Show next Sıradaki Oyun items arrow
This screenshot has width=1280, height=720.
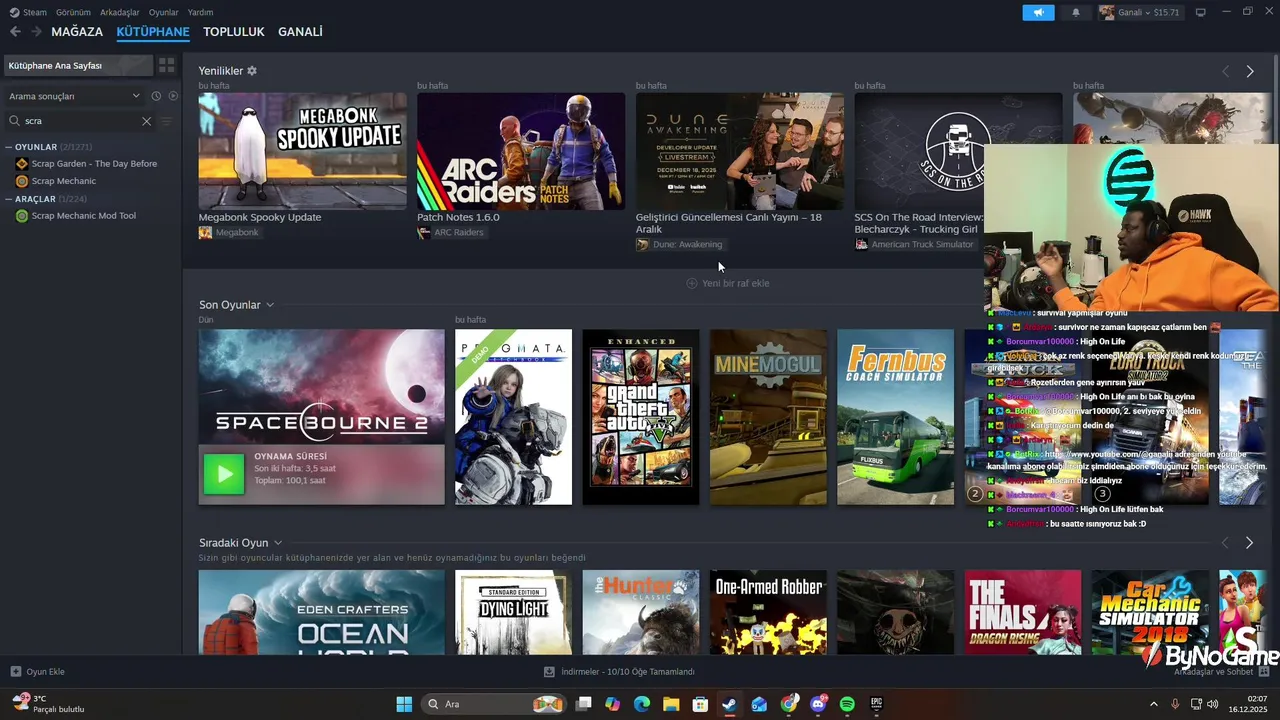click(1250, 542)
